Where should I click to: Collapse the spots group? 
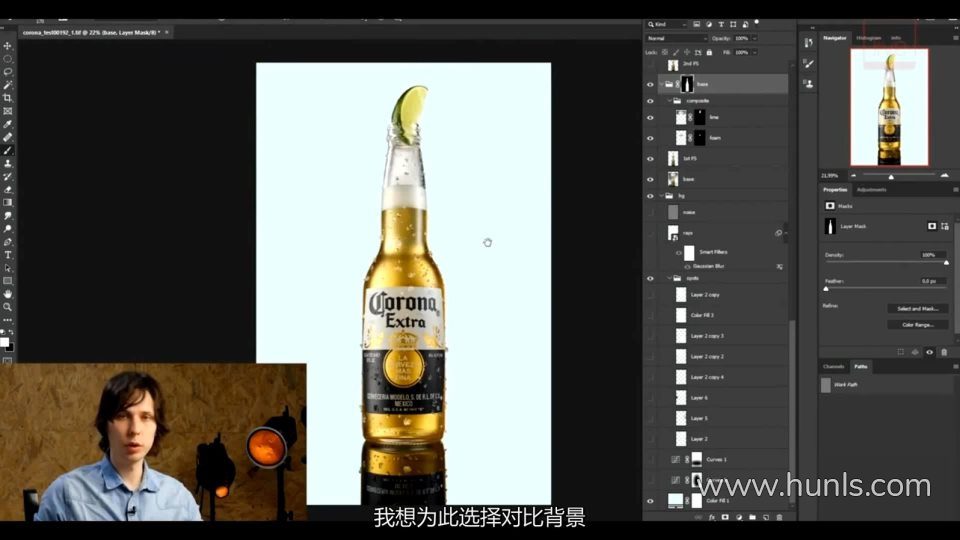669,278
